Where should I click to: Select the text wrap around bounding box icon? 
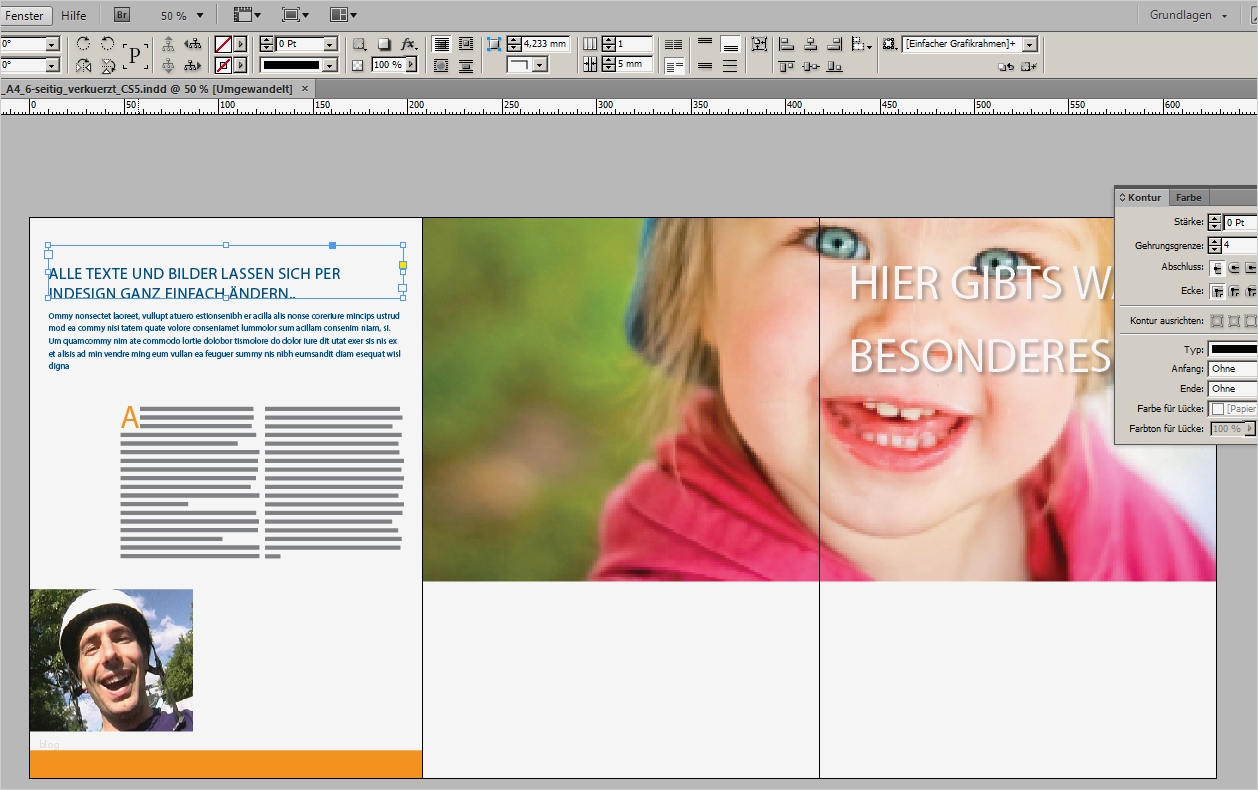click(466, 44)
